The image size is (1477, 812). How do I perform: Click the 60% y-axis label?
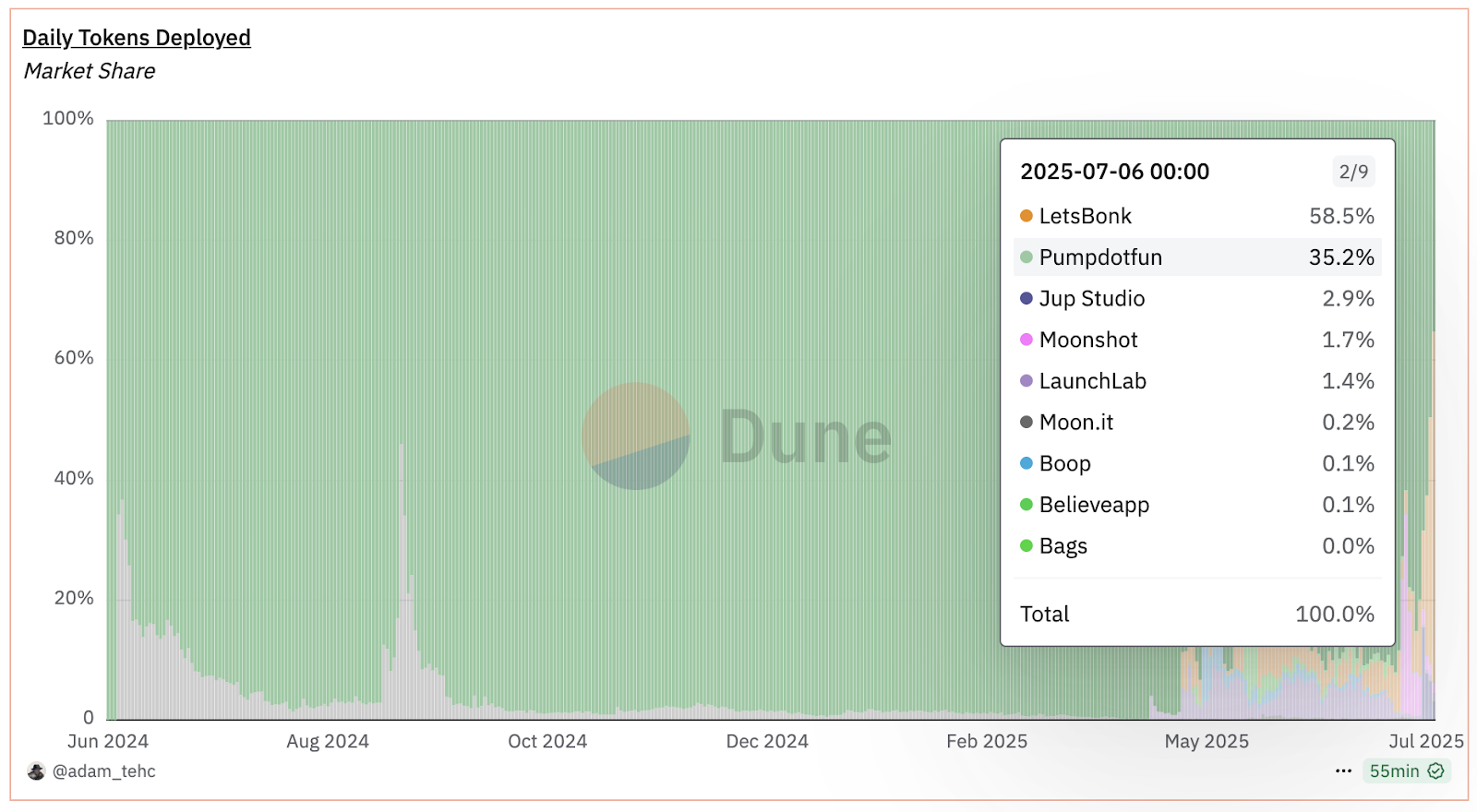74,358
